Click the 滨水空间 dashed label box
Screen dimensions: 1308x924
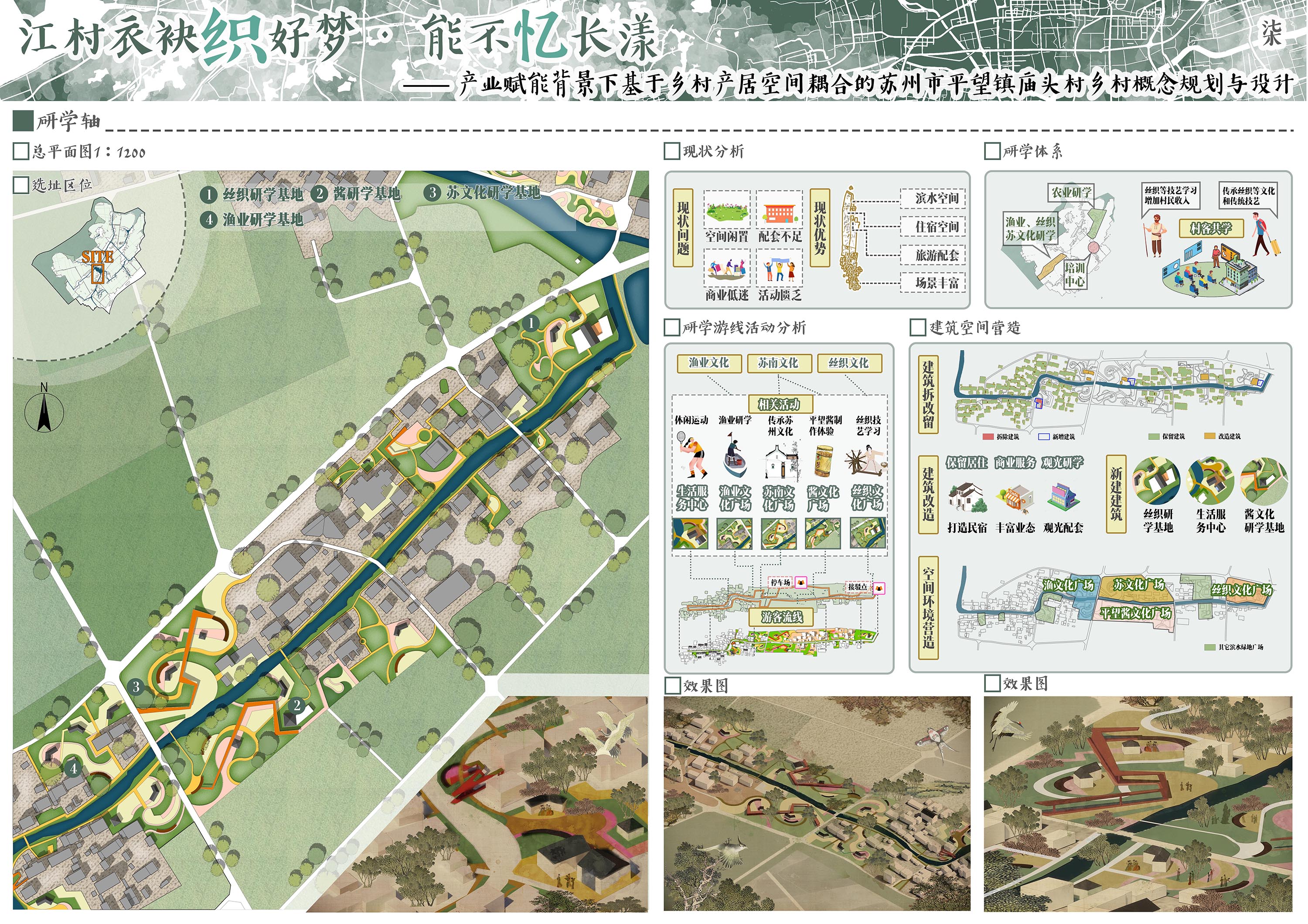(x=932, y=198)
